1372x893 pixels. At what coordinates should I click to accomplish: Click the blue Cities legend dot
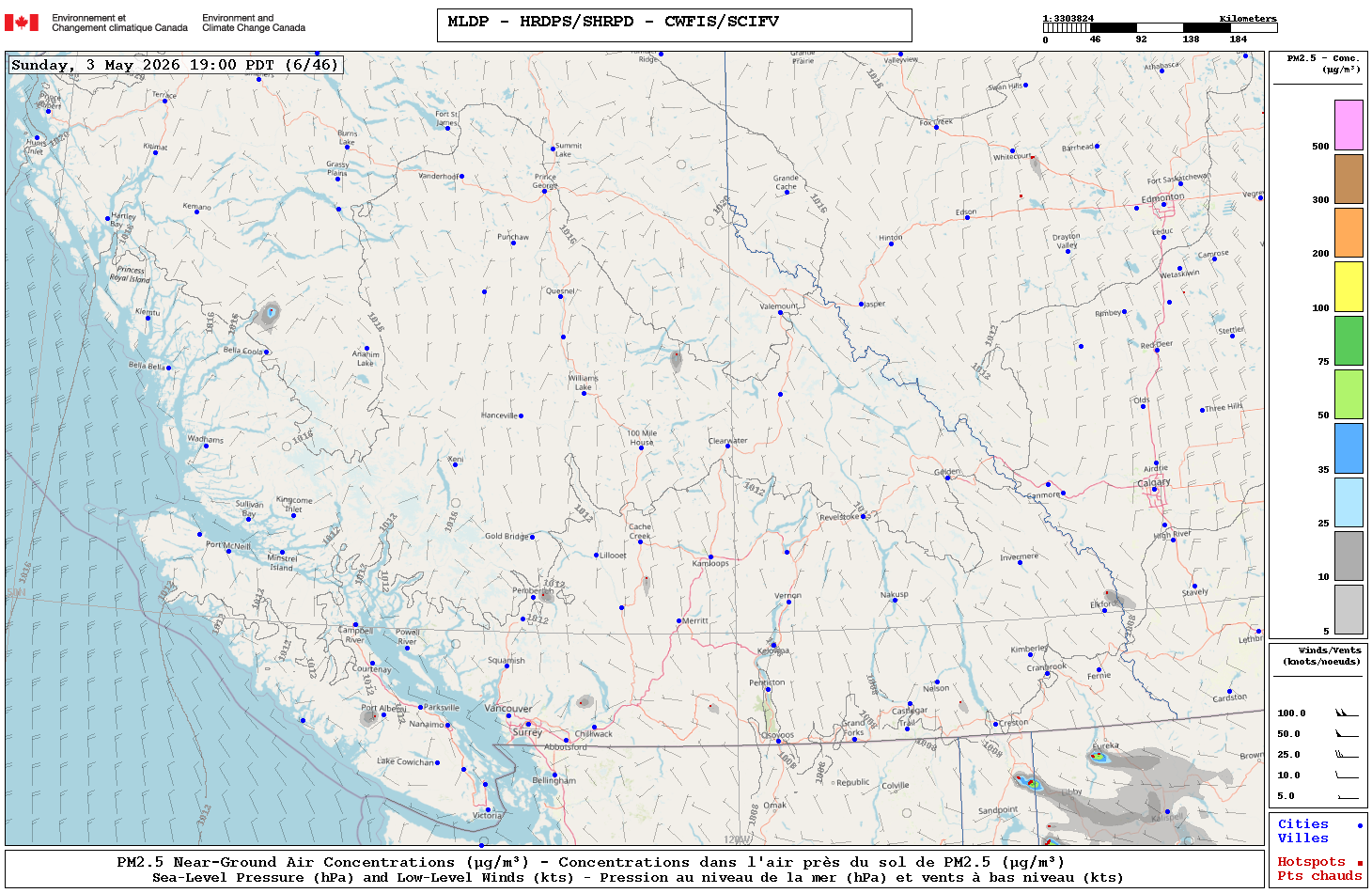[1360, 825]
